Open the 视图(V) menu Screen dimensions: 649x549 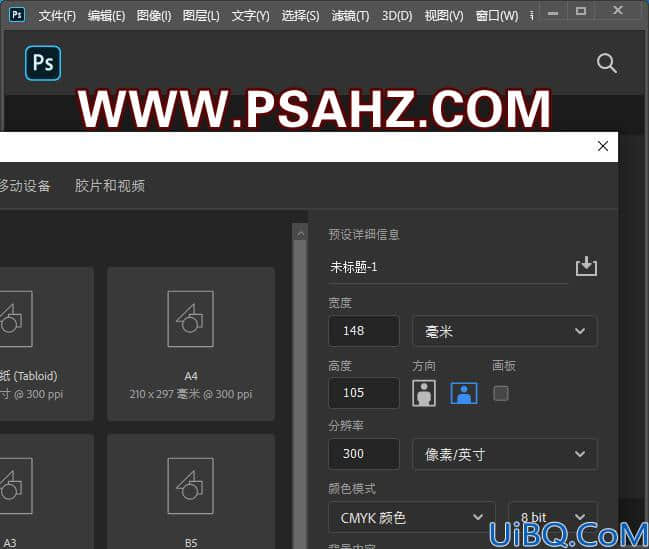(444, 16)
